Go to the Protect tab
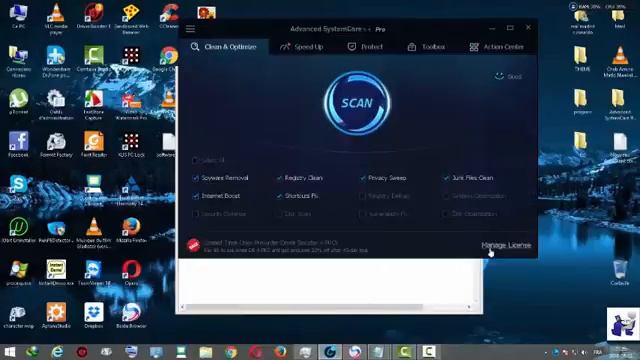This screenshot has width=640, height=360. 365,47
